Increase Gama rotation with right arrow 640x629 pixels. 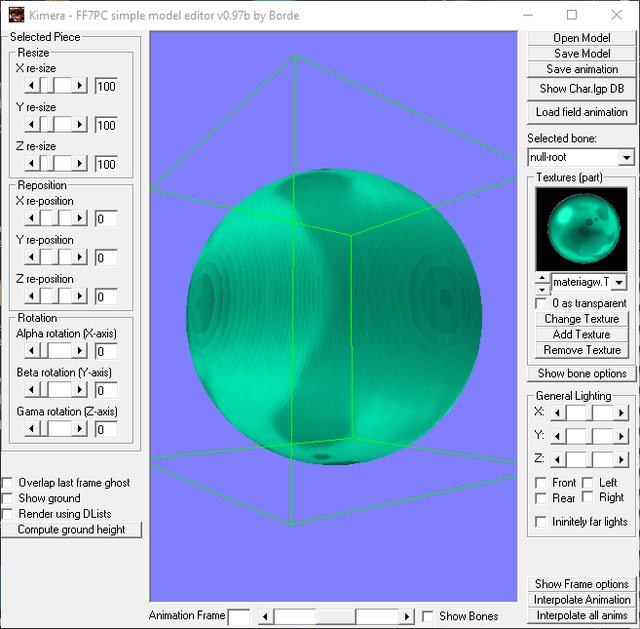pos(80,429)
